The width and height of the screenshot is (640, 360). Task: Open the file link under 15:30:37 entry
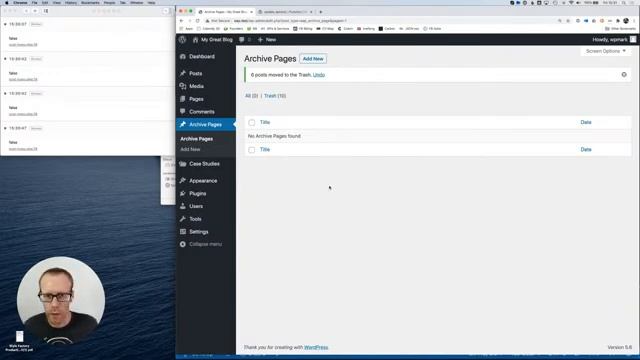click(23, 44)
